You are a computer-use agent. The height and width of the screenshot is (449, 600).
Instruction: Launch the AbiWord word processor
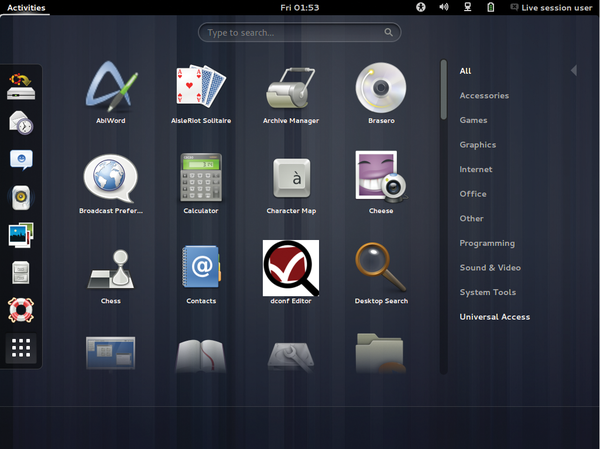point(111,88)
